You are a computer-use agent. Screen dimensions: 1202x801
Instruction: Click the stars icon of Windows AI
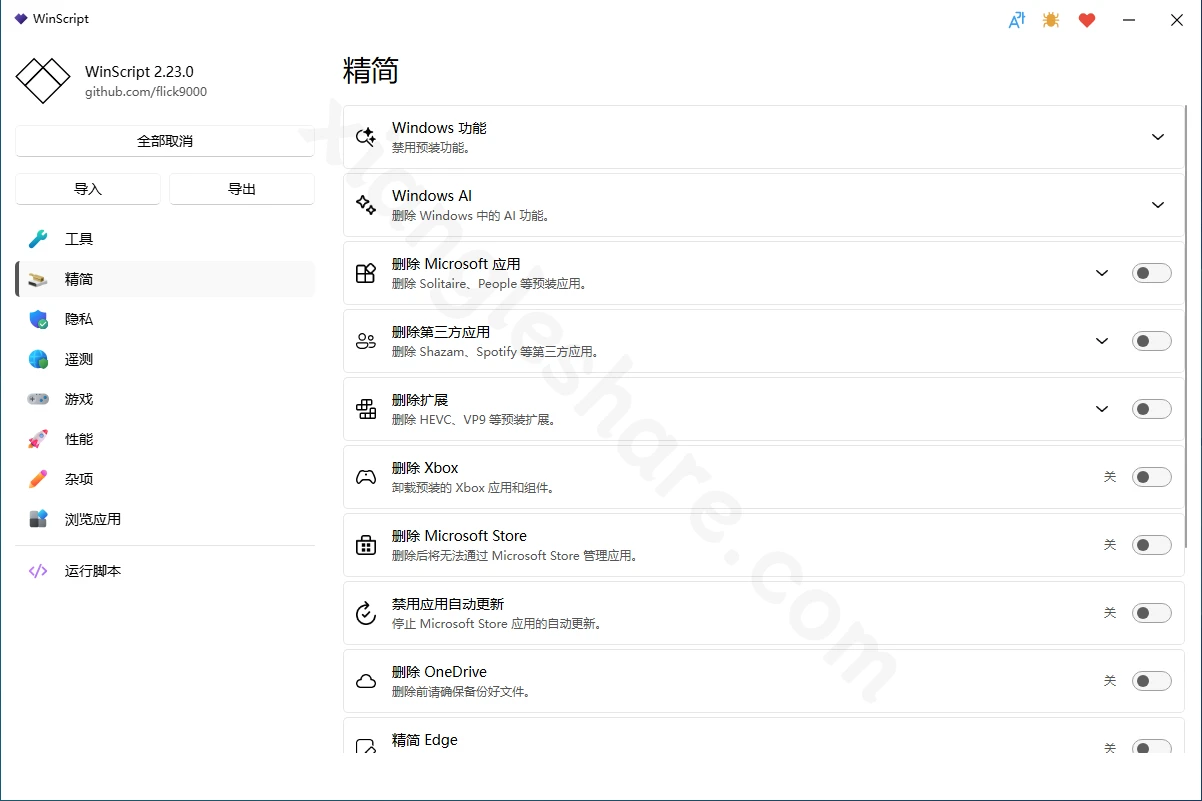[366, 205]
